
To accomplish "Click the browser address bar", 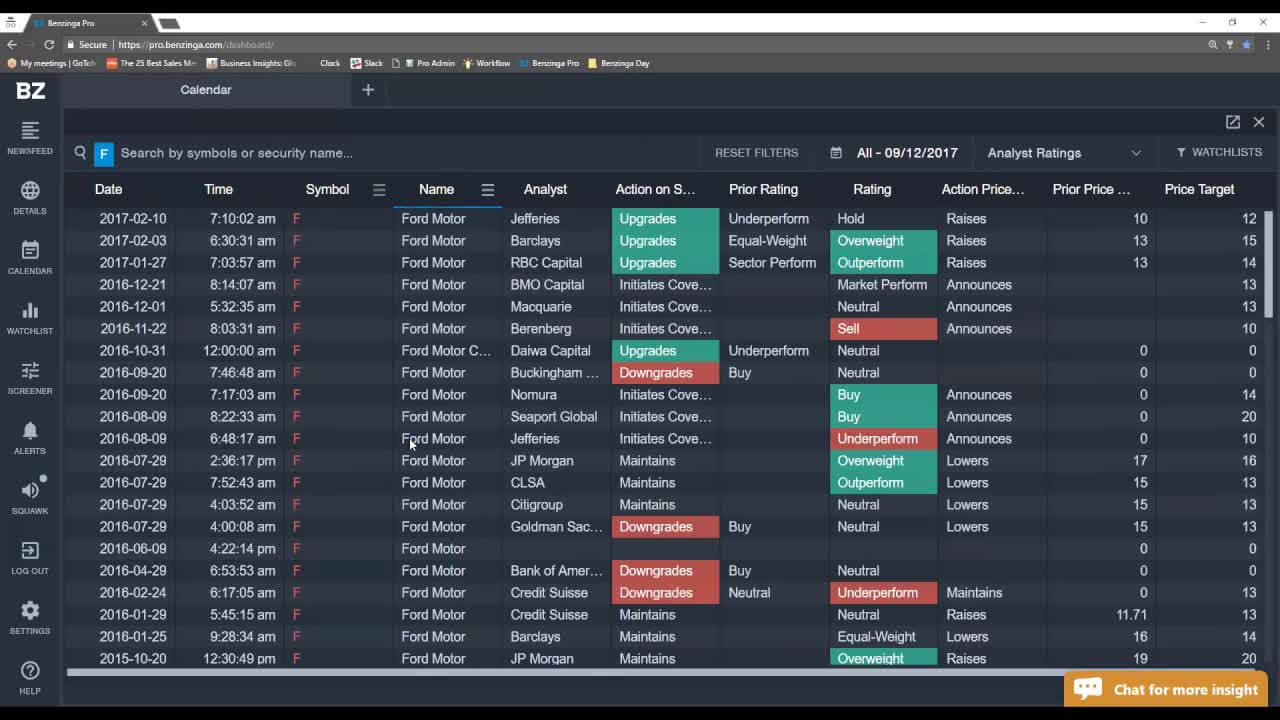I will [630, 44].
